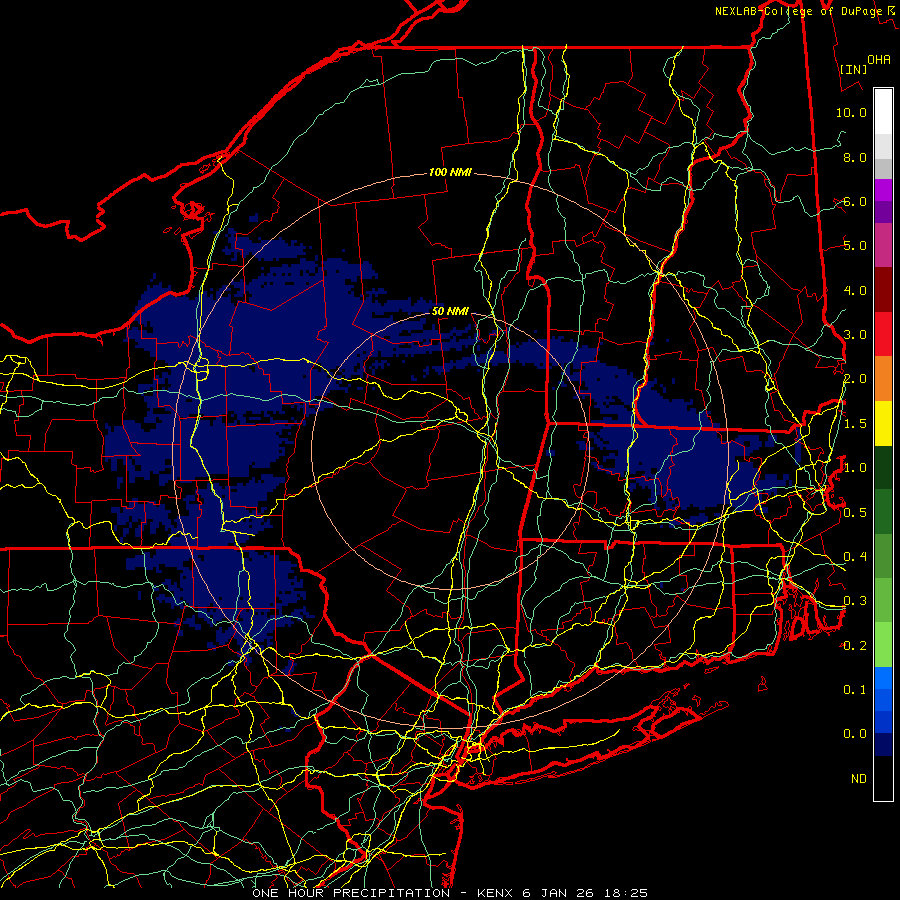
Task: Click the 6.0 legend value
Action: tap(855, 201)
